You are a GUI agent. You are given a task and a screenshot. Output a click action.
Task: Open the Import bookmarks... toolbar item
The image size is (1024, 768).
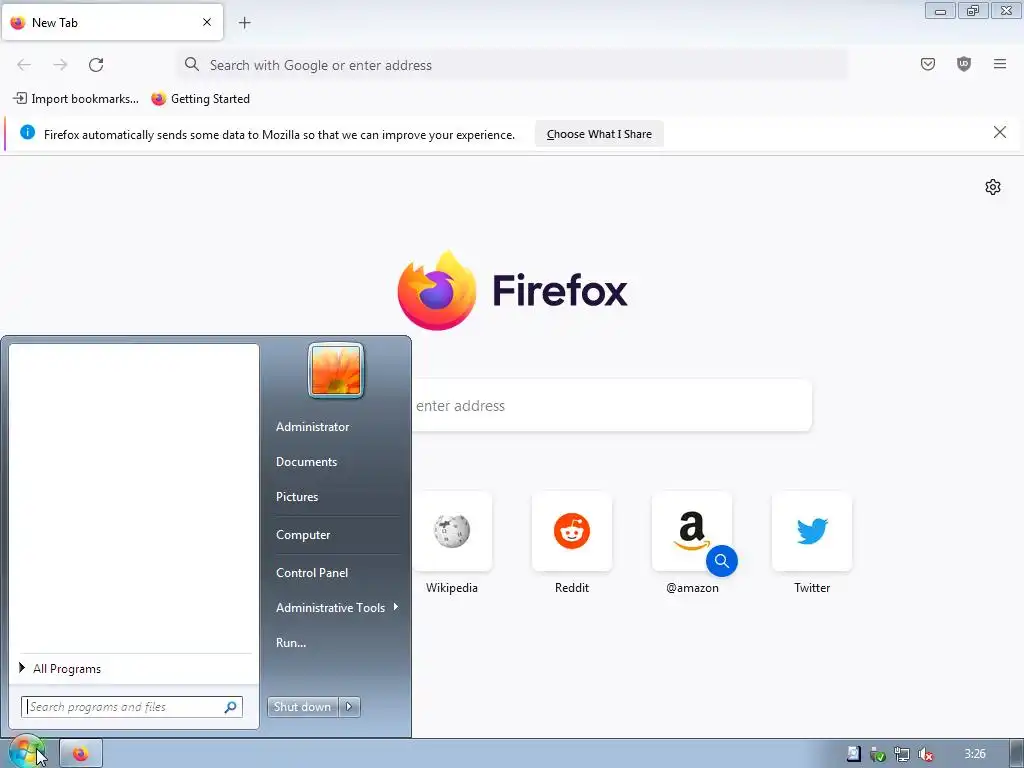point(76,99)
